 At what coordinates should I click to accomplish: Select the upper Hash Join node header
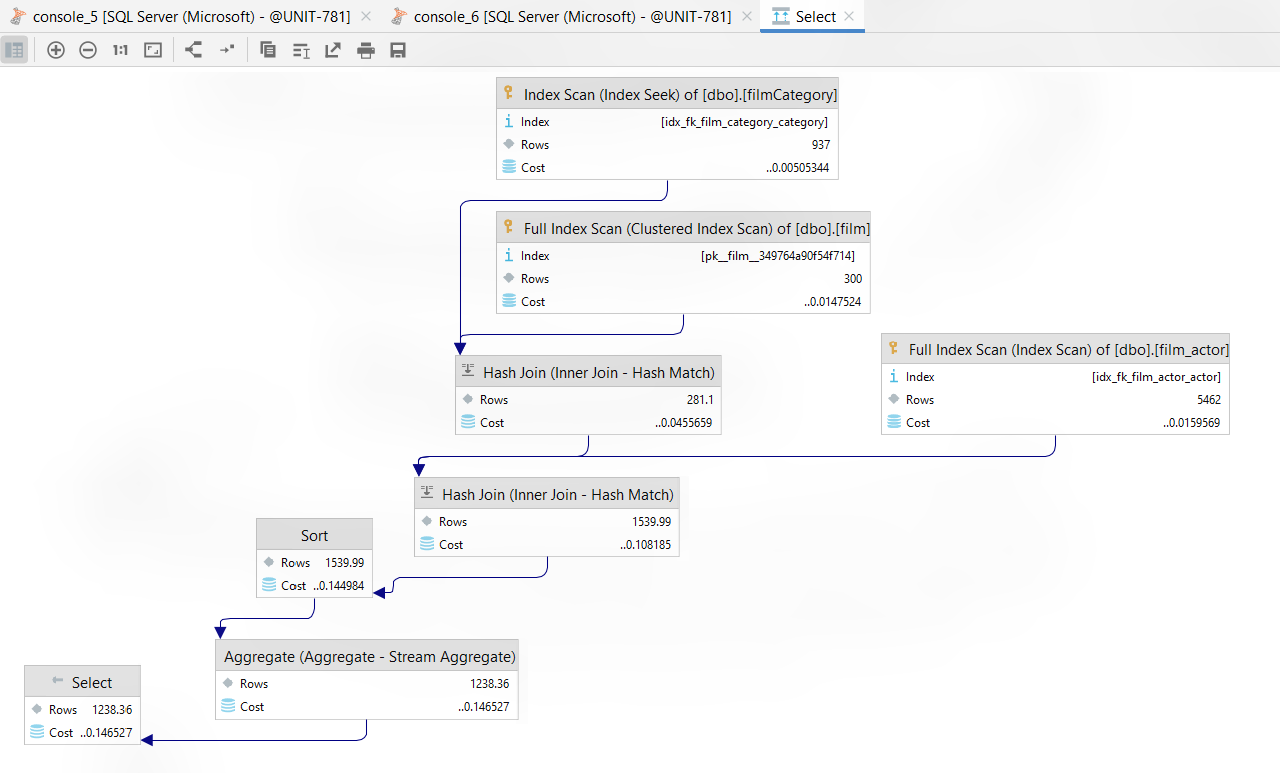point(588,372)
